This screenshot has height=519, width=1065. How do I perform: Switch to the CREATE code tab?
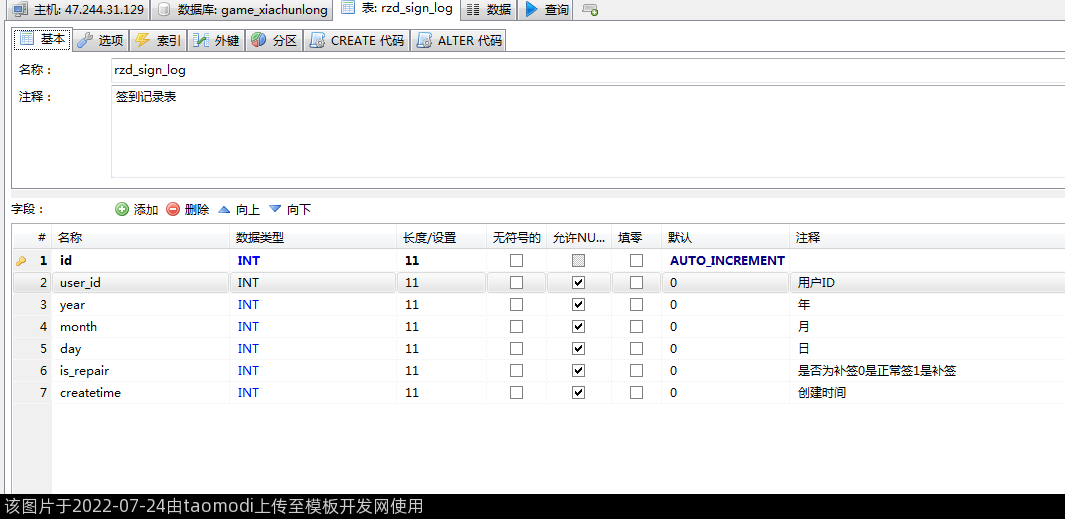point(356,41)
